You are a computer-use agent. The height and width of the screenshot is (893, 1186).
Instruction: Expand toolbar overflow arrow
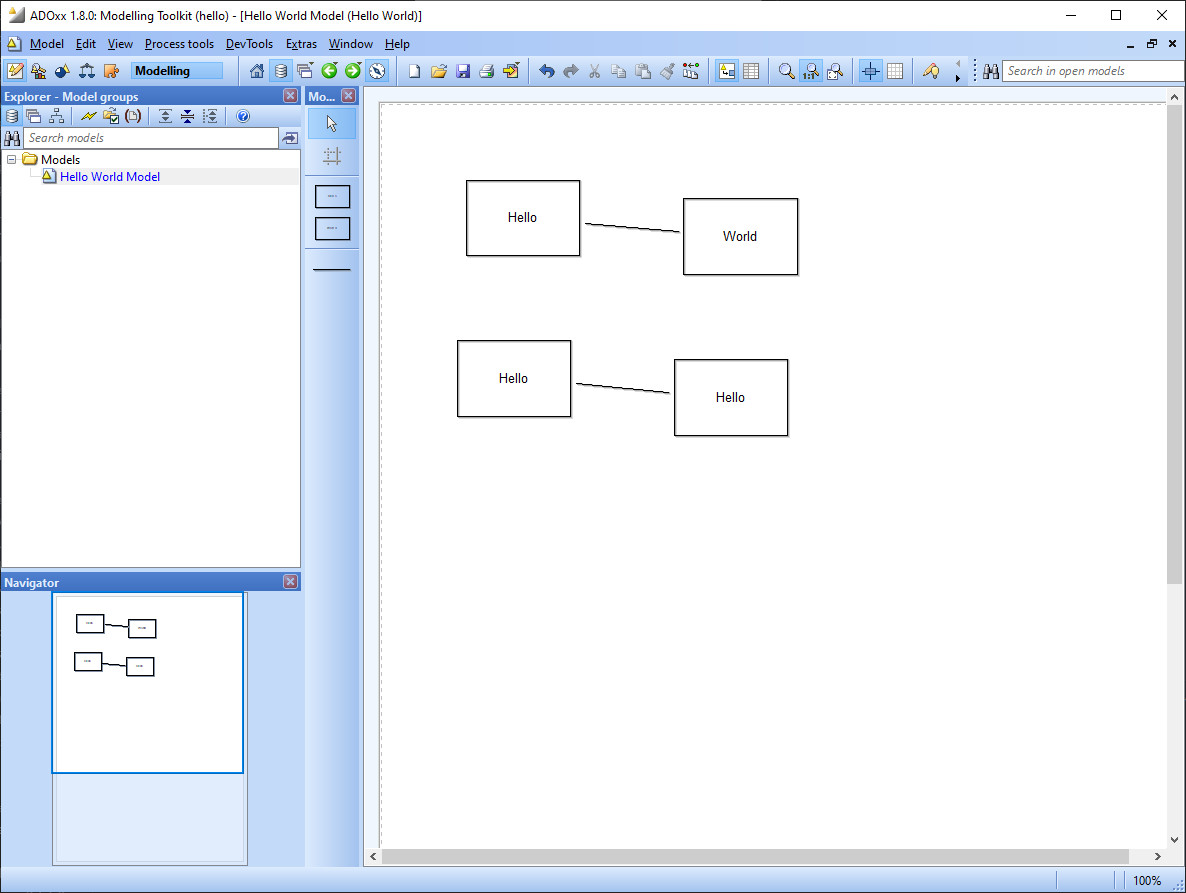[x=958, y=78]
